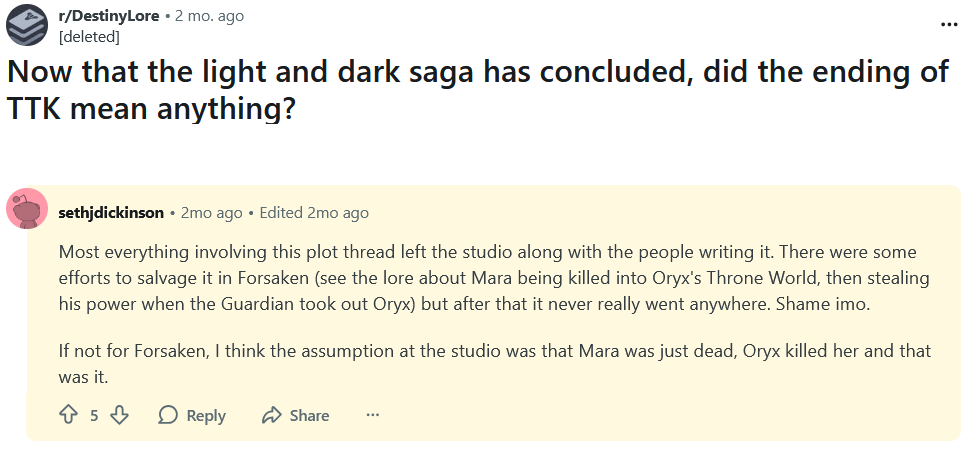This screenshot has width=967, height=449.
Task: Click the comment's vote count of 5
Action: 94,415
